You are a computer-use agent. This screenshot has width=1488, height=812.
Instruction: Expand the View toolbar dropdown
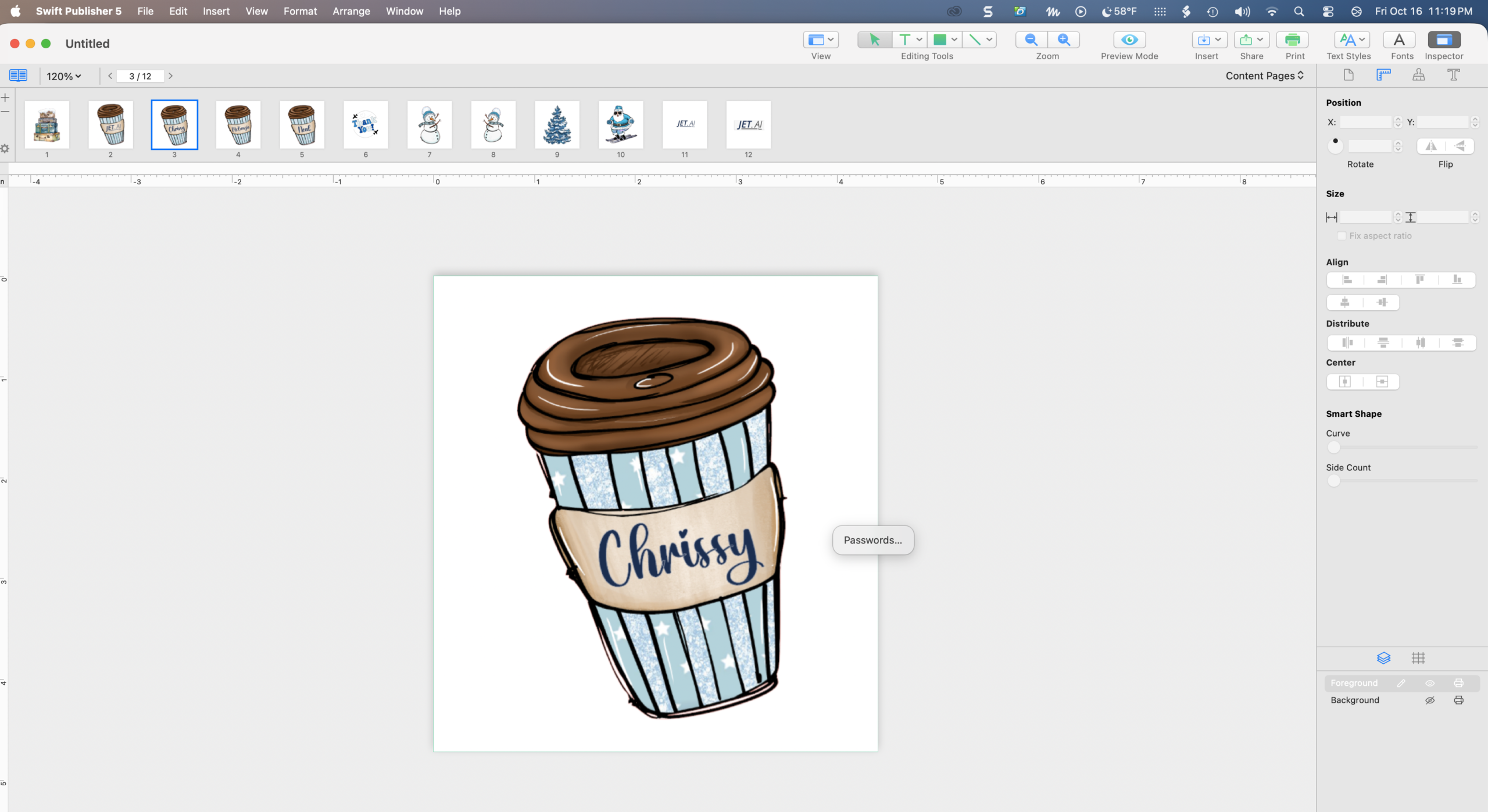tap(821, 40)
